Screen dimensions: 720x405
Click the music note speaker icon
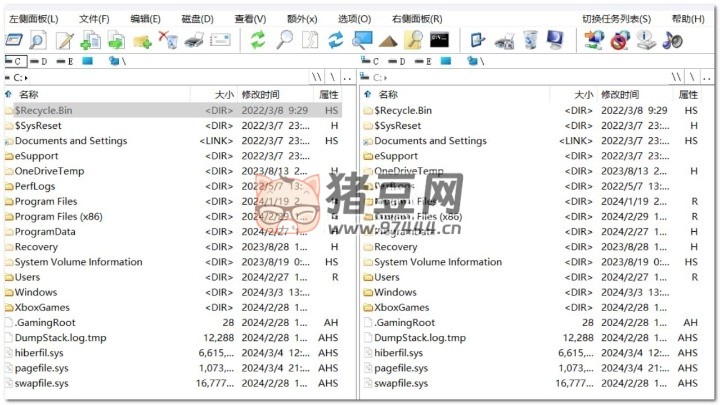coord(672,40)
